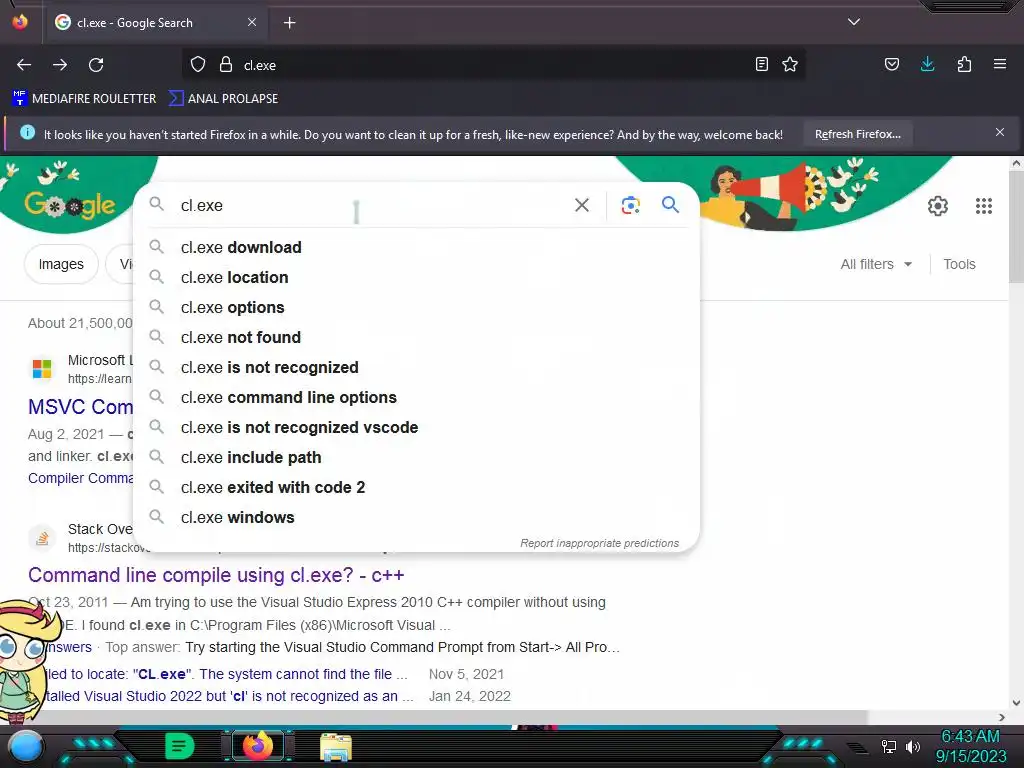Go forward with the browser forward arrow
This screenshot has height=768, width=1024.
(x=60, y=65)
